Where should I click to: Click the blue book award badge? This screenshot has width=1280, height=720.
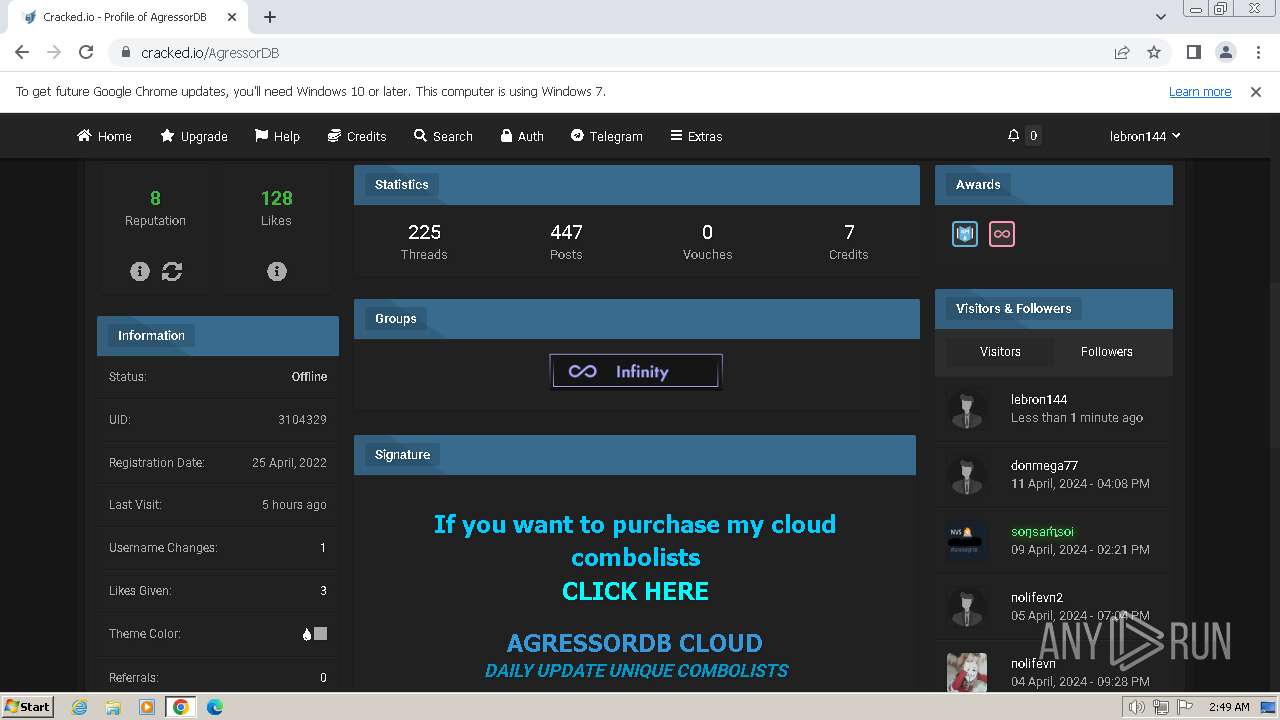pos(965,234)
